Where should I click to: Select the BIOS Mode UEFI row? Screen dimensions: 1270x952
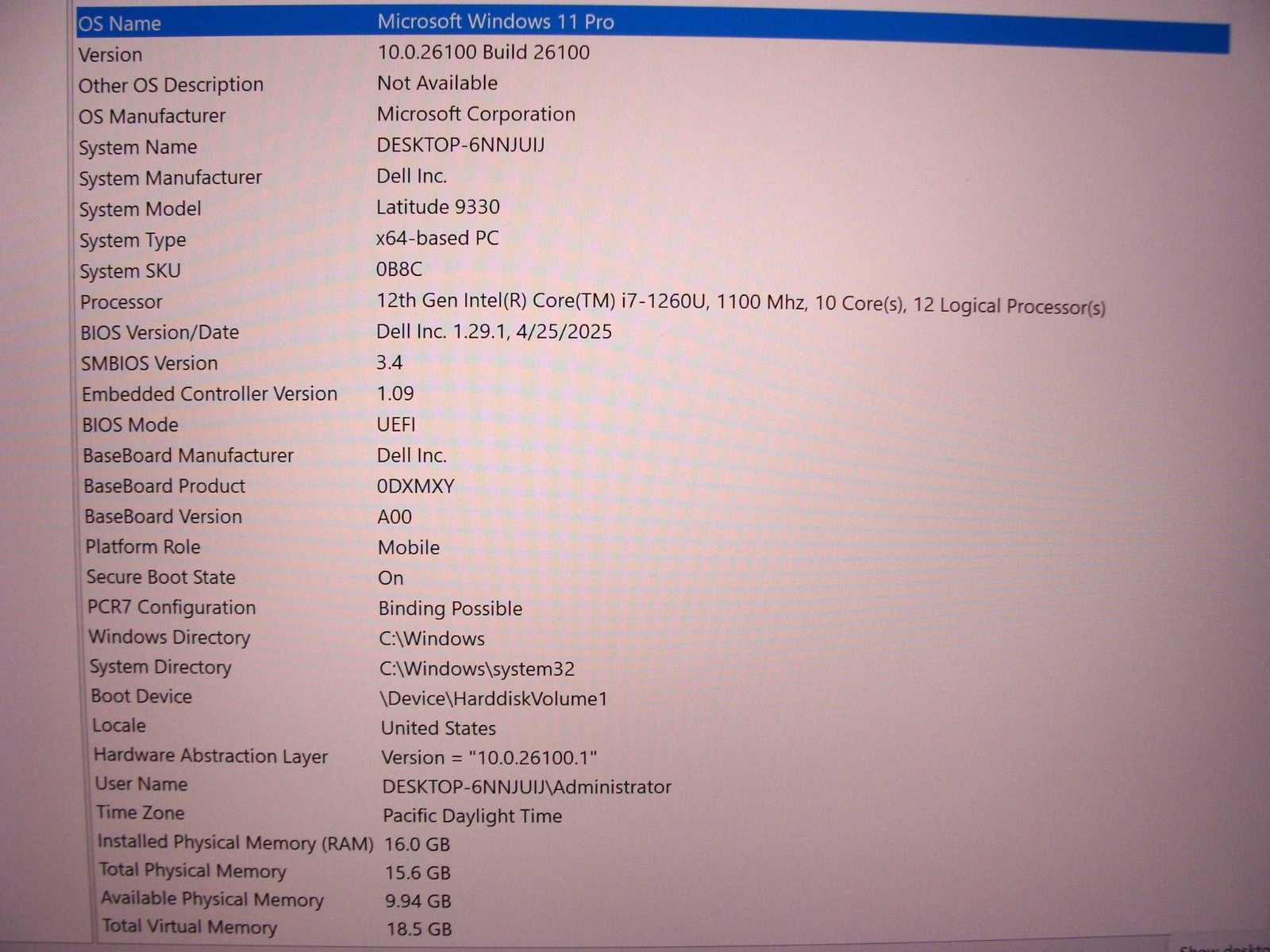[130, 425]
